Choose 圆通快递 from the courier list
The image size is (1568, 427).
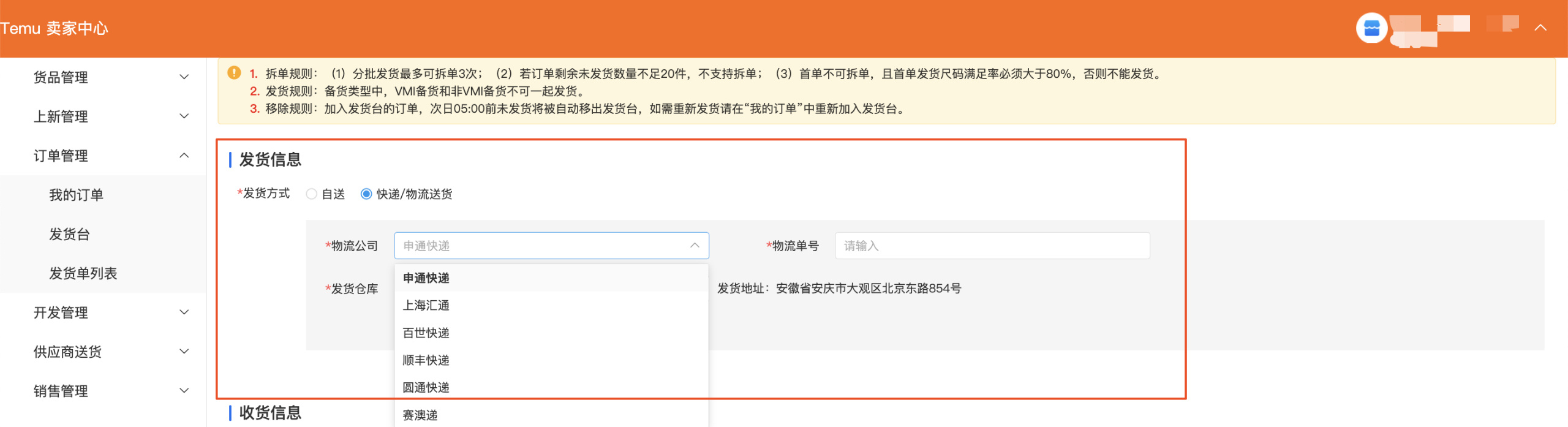[x=552, y=387]
